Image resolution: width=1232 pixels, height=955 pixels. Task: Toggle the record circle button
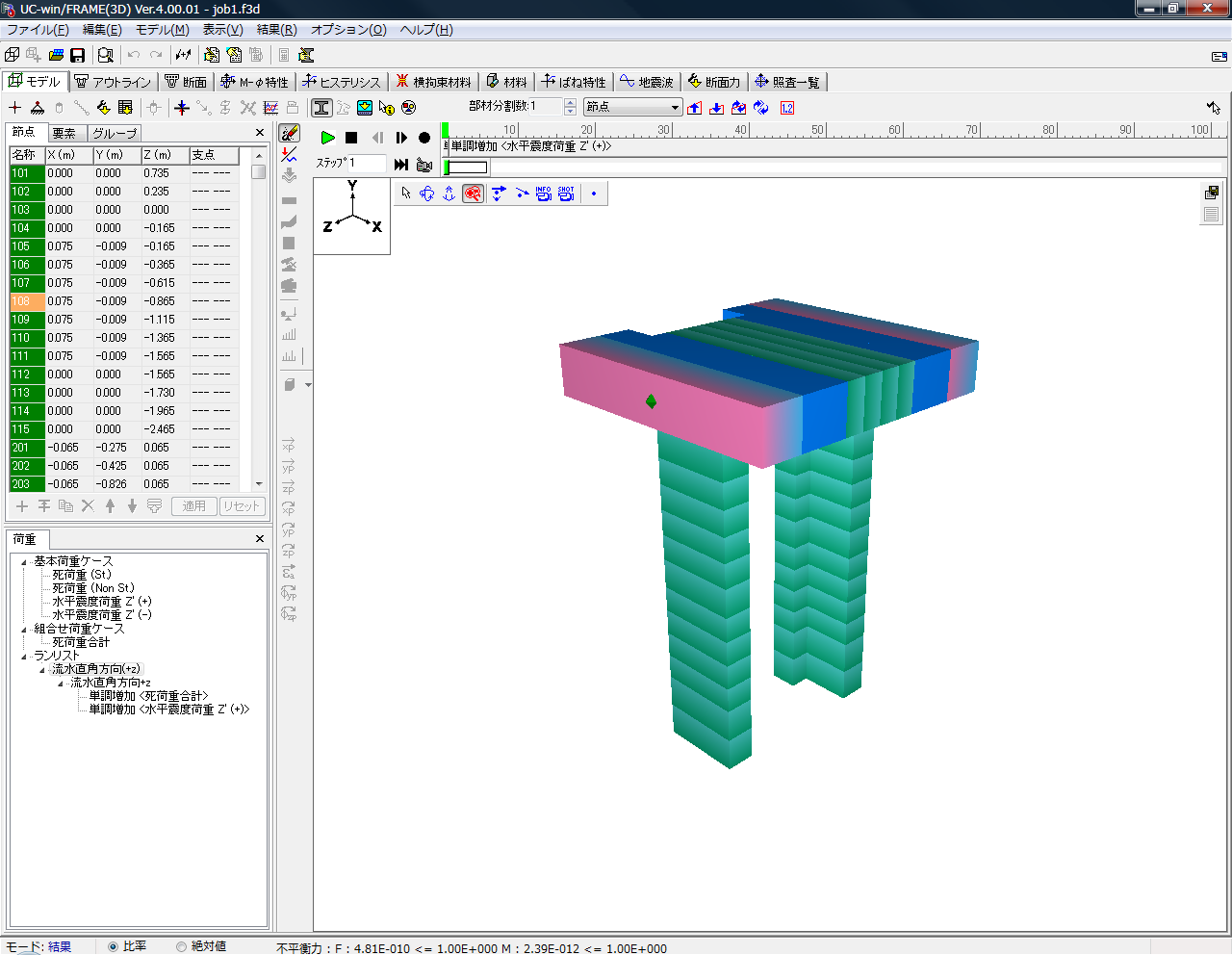click(x=424, y=138)
